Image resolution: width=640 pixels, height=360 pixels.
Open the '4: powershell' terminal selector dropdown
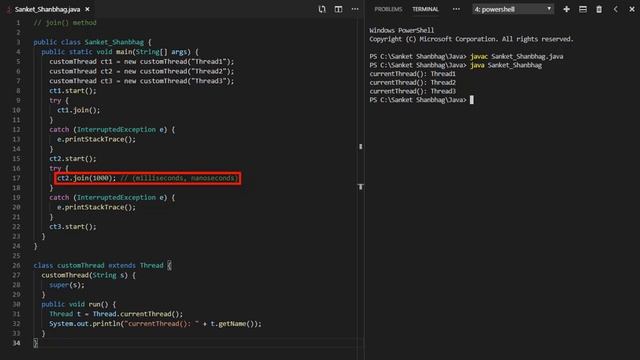513,9
